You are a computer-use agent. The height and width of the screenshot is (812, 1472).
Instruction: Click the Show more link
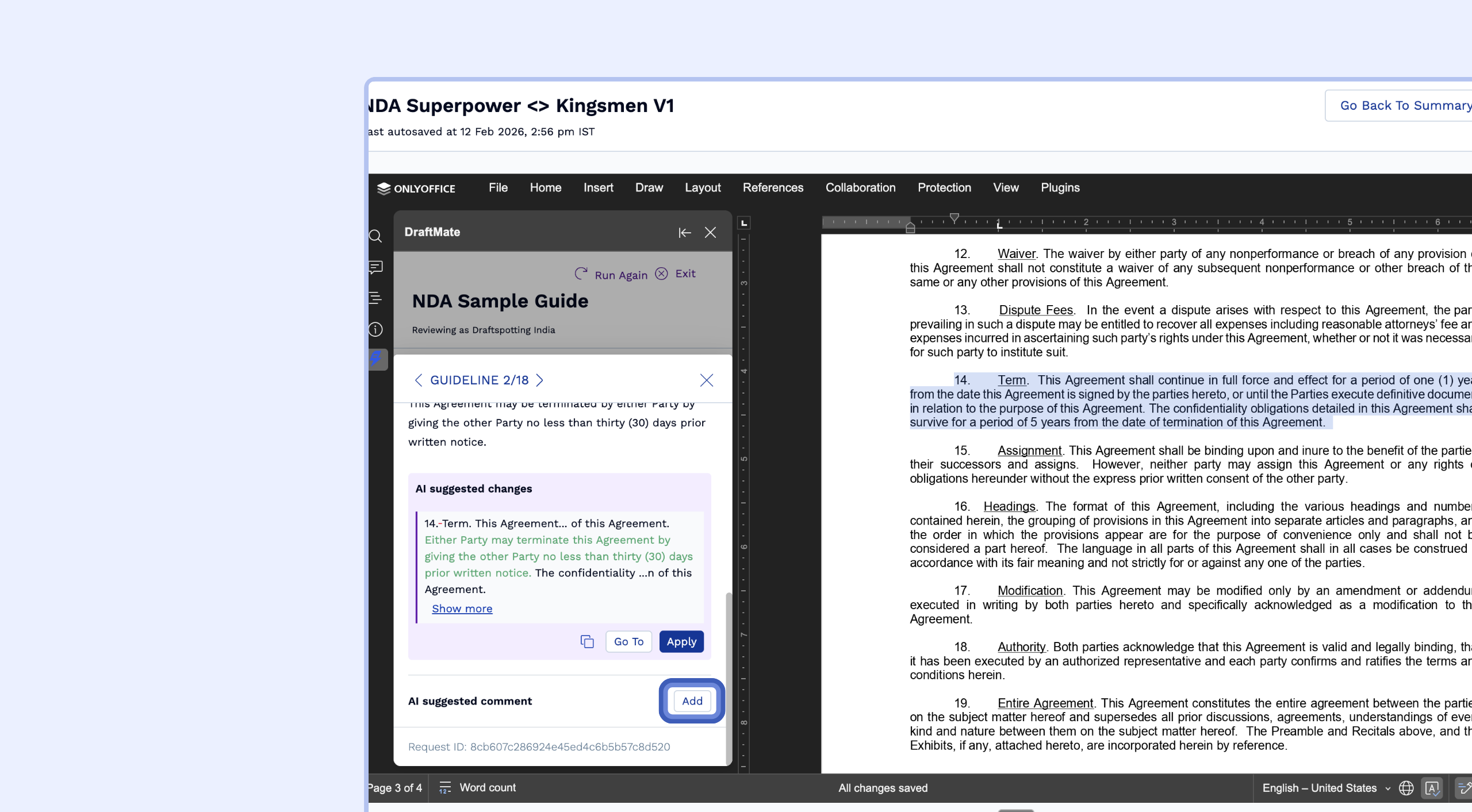coord(462,609)
